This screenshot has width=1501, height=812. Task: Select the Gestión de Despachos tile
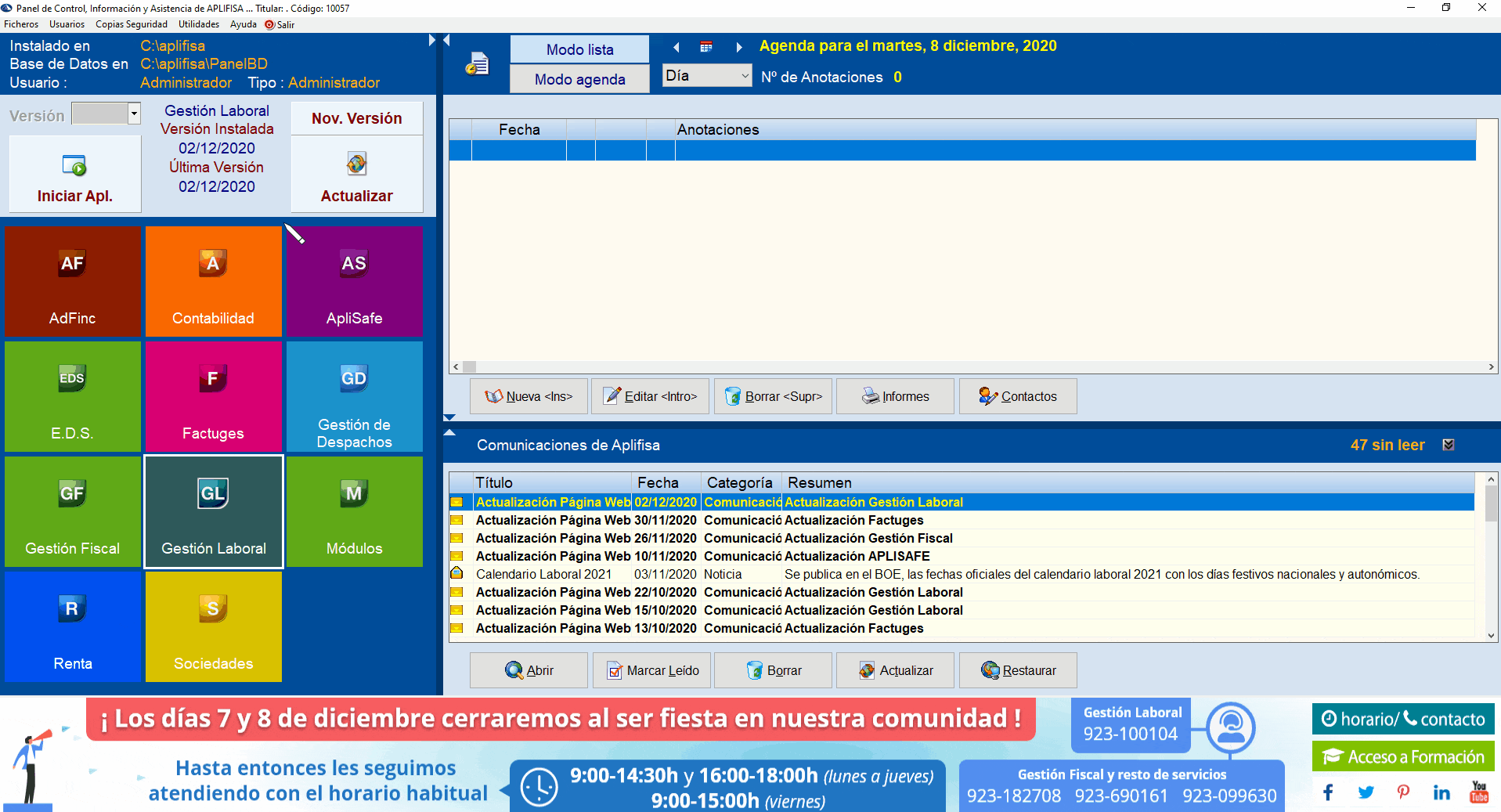coord(354,396)
